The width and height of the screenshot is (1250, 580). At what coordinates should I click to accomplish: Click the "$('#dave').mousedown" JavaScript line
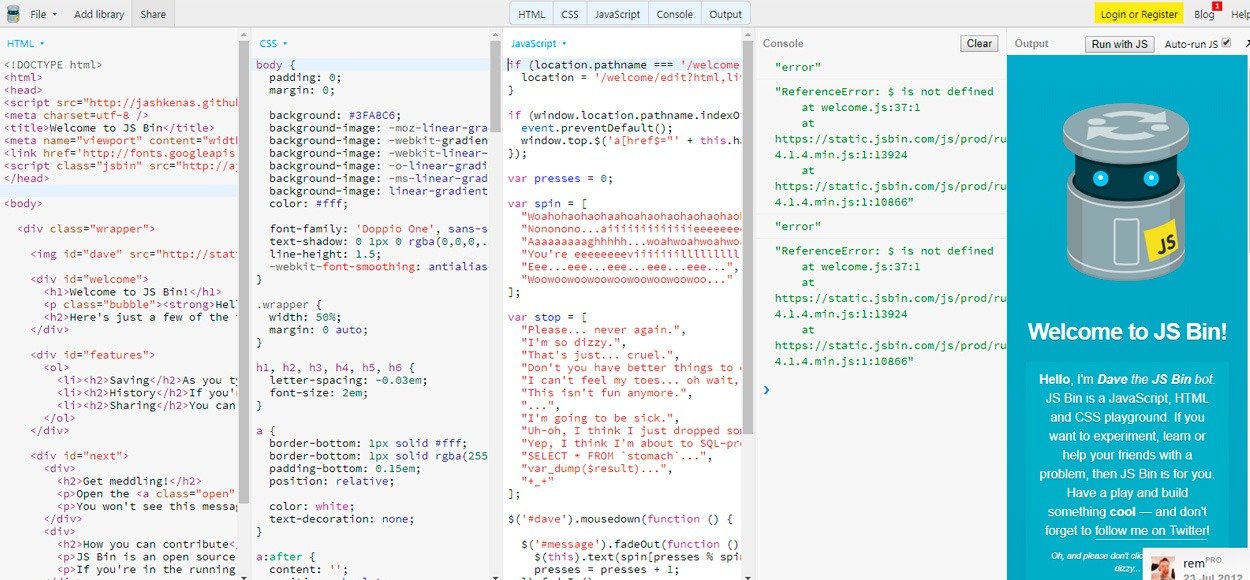(621, 518)
